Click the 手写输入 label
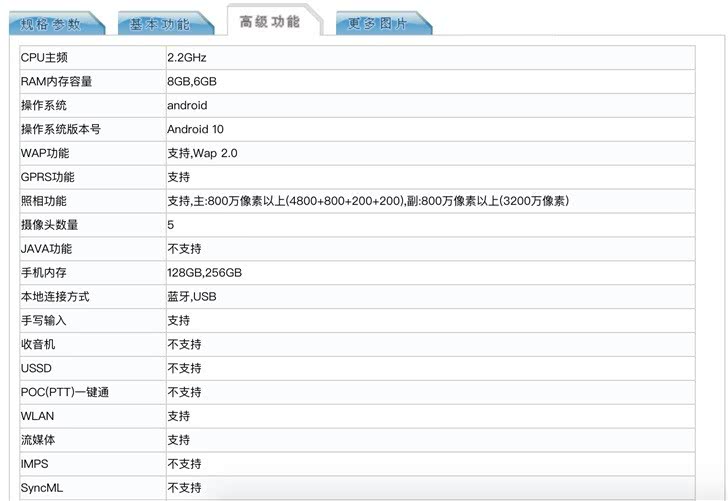Screen dimensions: 728x501 (44, 321)
